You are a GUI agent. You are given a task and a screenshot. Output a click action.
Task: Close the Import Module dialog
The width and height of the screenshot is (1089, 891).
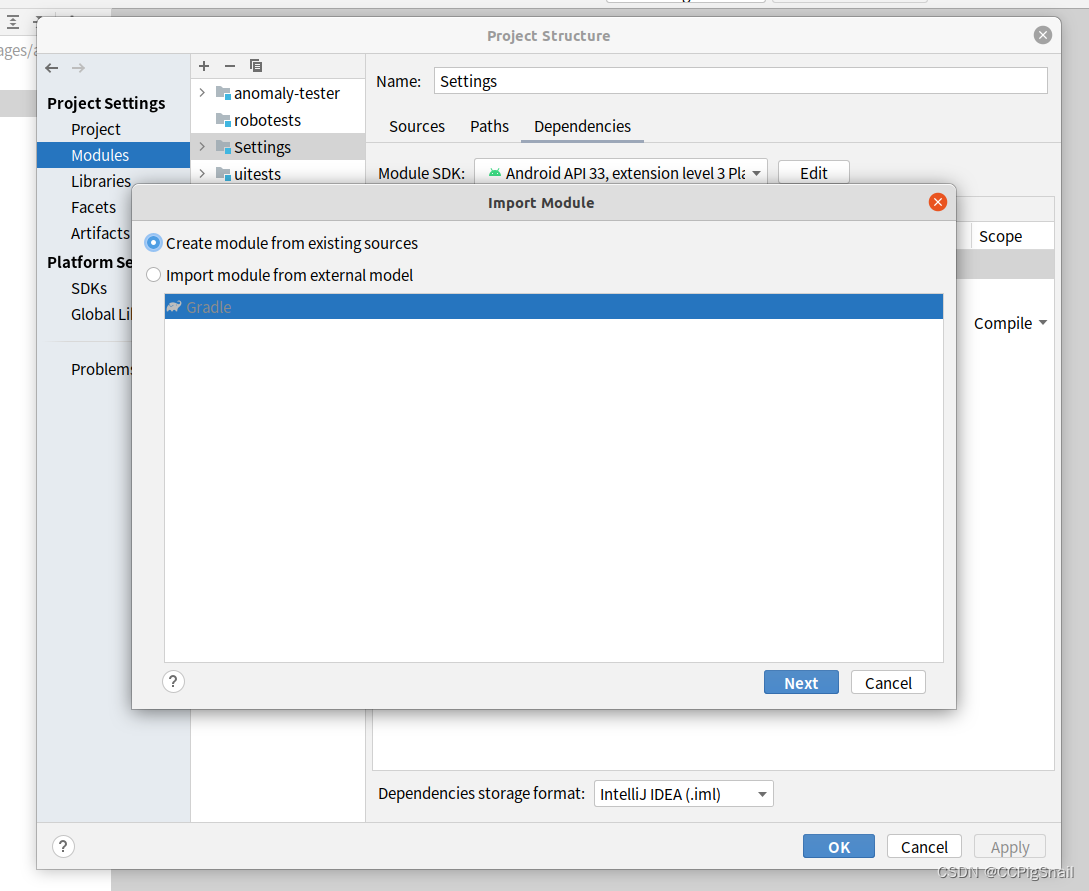pyautogui.click(x=938, y=202)
